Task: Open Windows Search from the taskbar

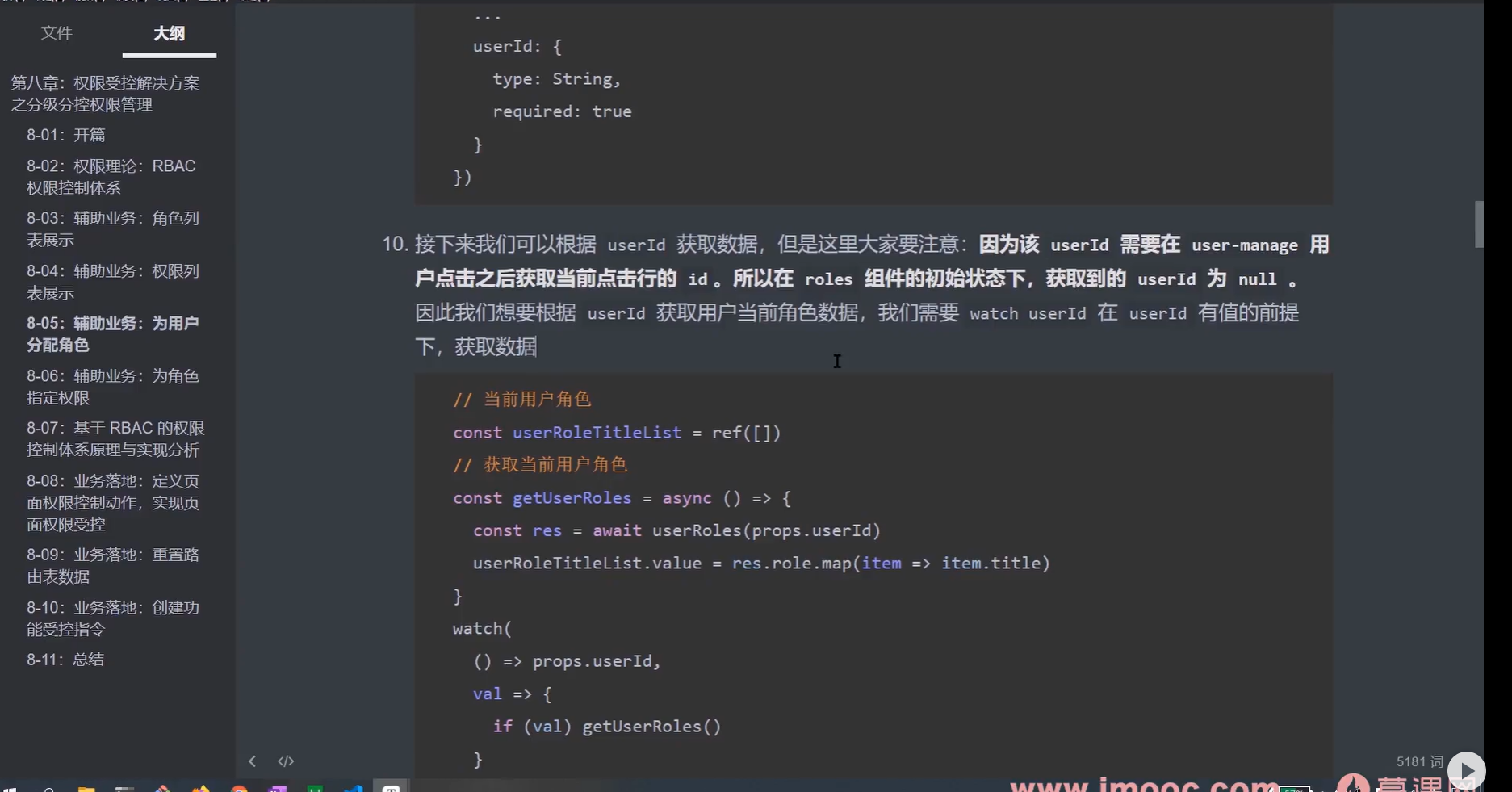Action: (48, 789)
